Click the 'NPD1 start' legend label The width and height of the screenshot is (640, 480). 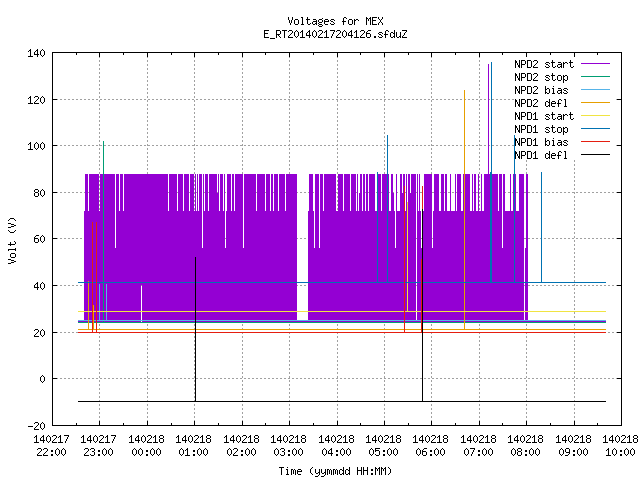544,116
